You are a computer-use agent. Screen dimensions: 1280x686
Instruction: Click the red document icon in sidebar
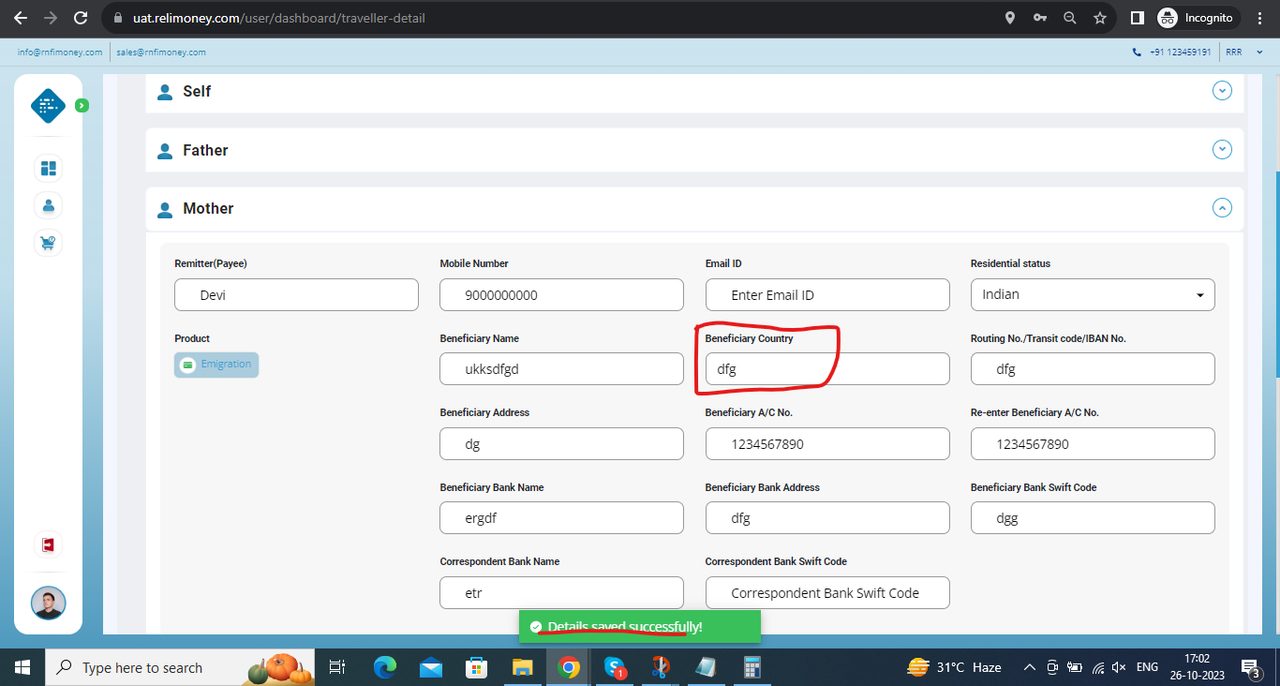tap(48, 544)
